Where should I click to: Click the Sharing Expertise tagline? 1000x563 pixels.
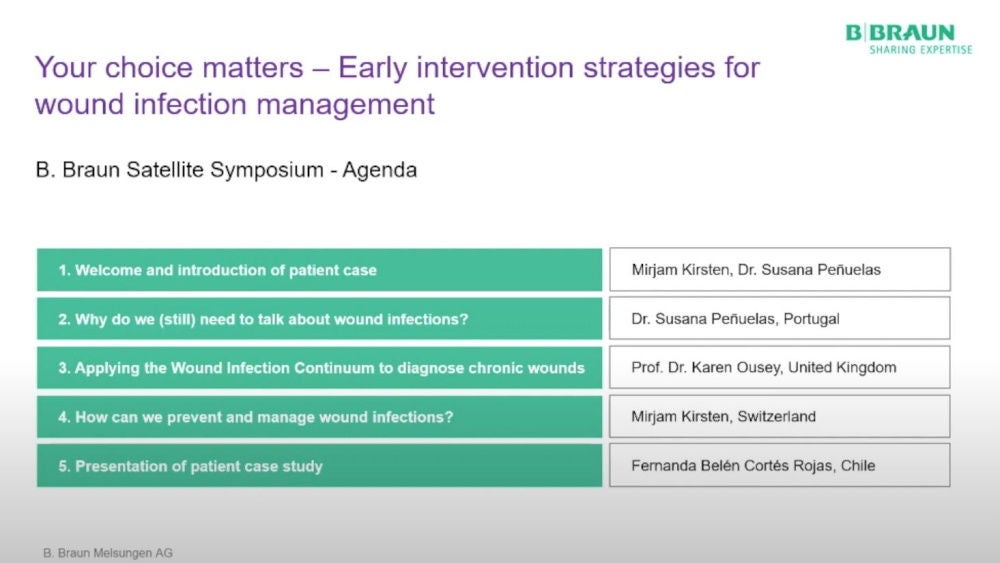coord(920,50)
